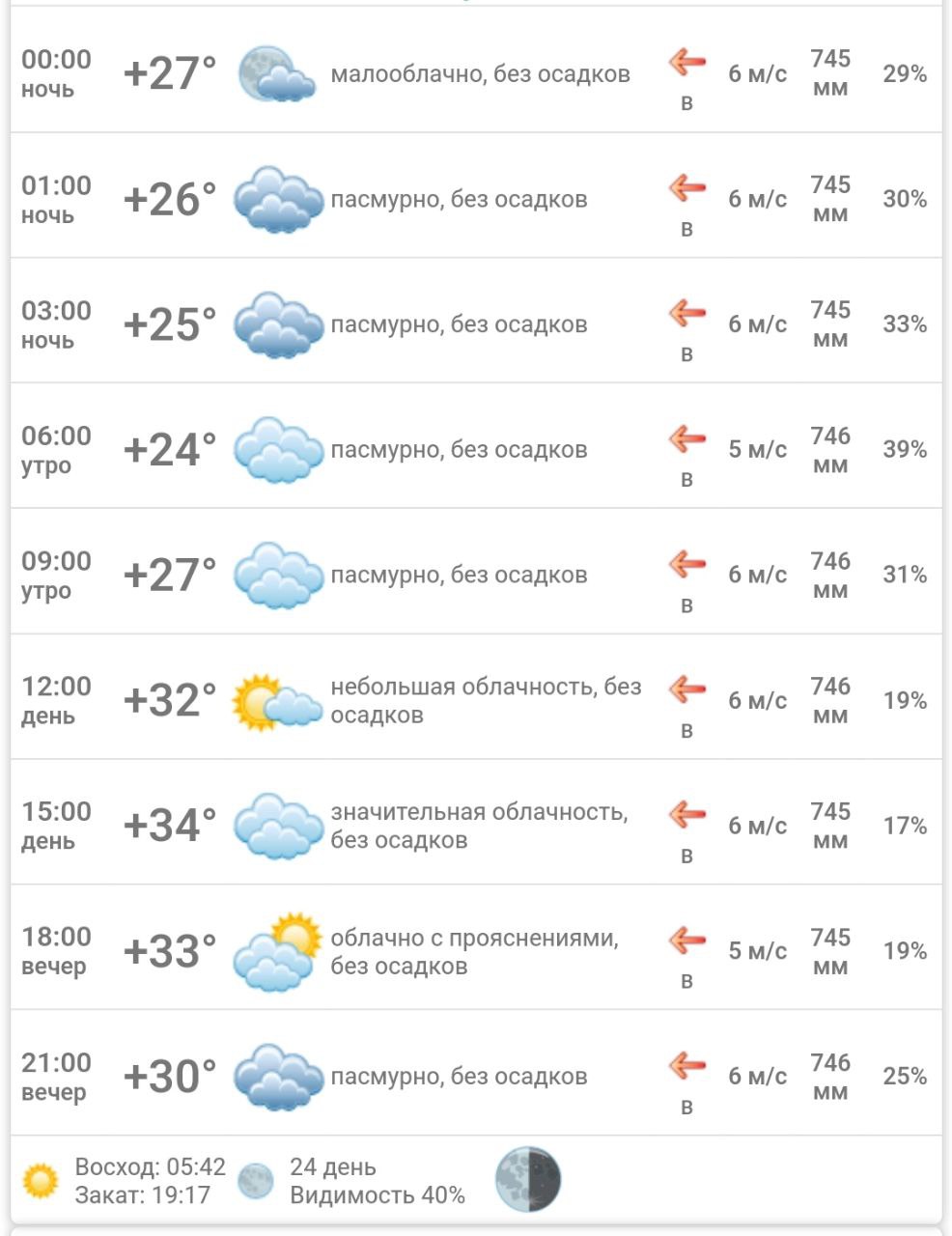Click the cloud icon at 09:00
The height and width of the screenshot is (1236, 952).
[278, 576]
